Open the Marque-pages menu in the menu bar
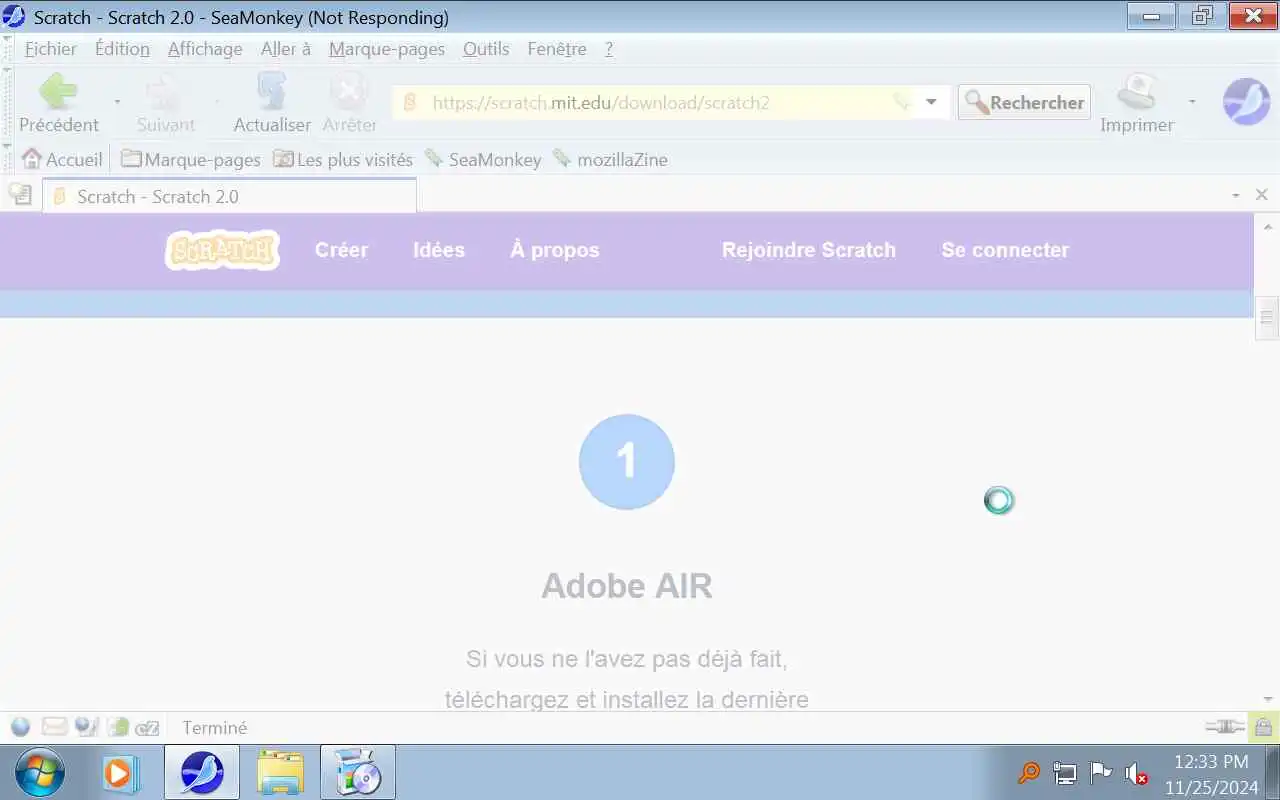This screenshot has height=800, width=1280. 387,49
